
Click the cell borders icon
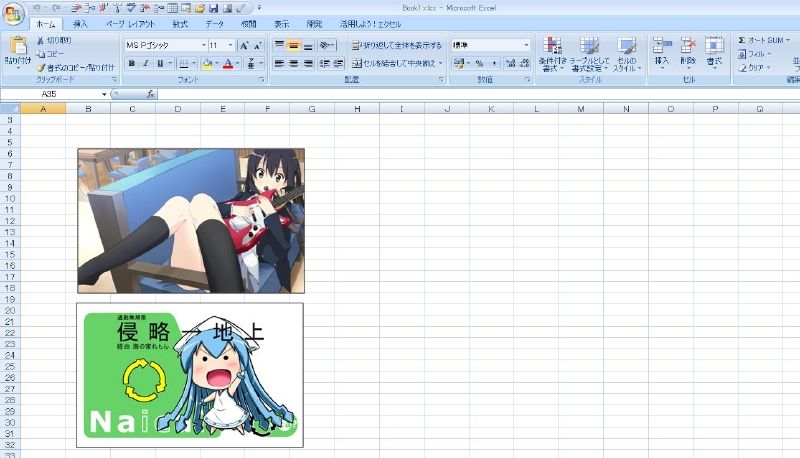pyautogui.click(x=184, y=63)
